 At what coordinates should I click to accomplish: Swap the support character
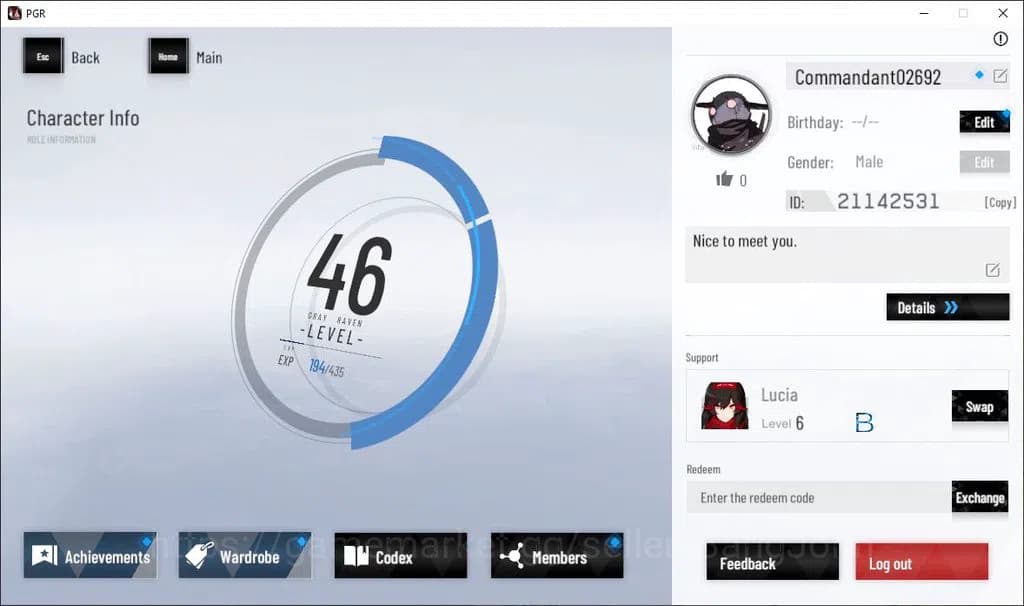(x=979, y=407)
